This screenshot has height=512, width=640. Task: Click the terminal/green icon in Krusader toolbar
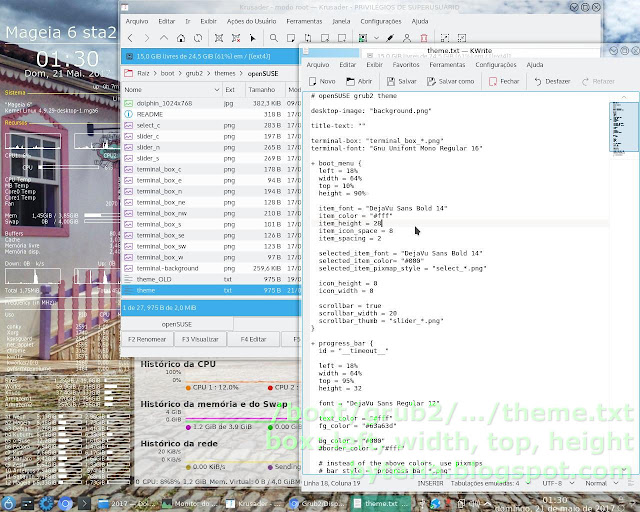(x=362, y=38)
